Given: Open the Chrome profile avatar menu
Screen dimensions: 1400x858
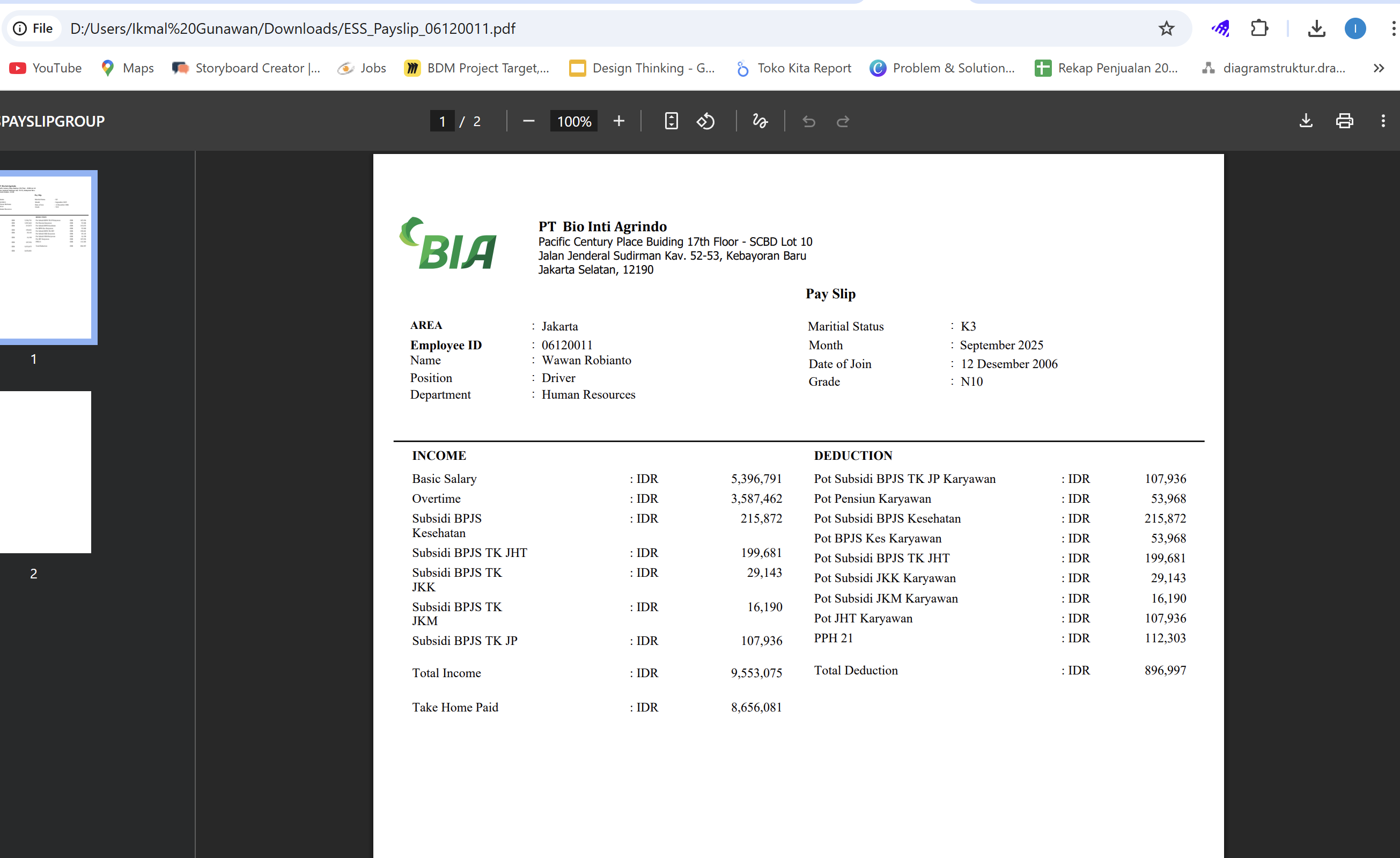Looking at the screenshot, I should (x=1354, y=28).
